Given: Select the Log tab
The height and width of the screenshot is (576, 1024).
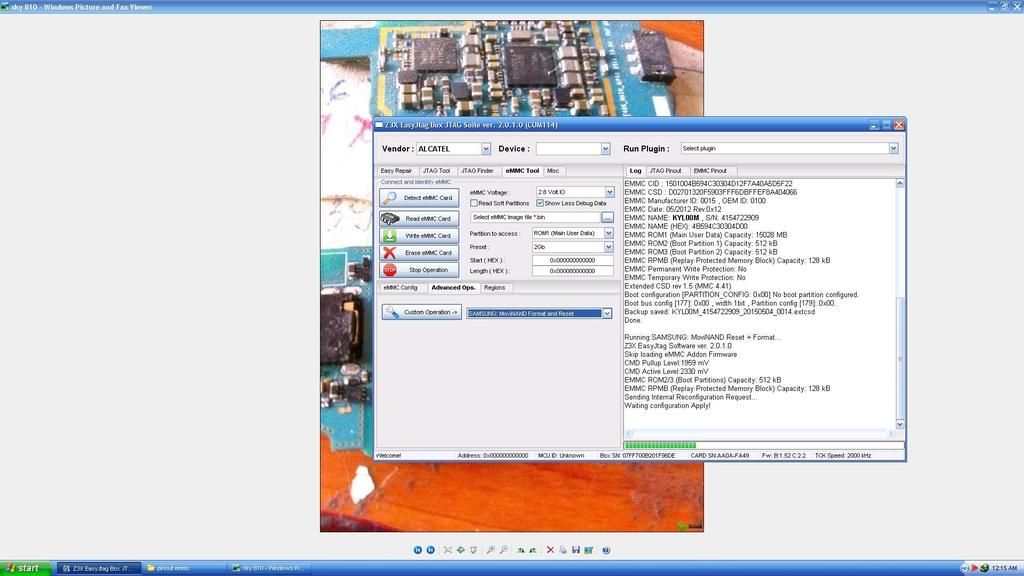Looking at the screenshot, I should [635, 171].
